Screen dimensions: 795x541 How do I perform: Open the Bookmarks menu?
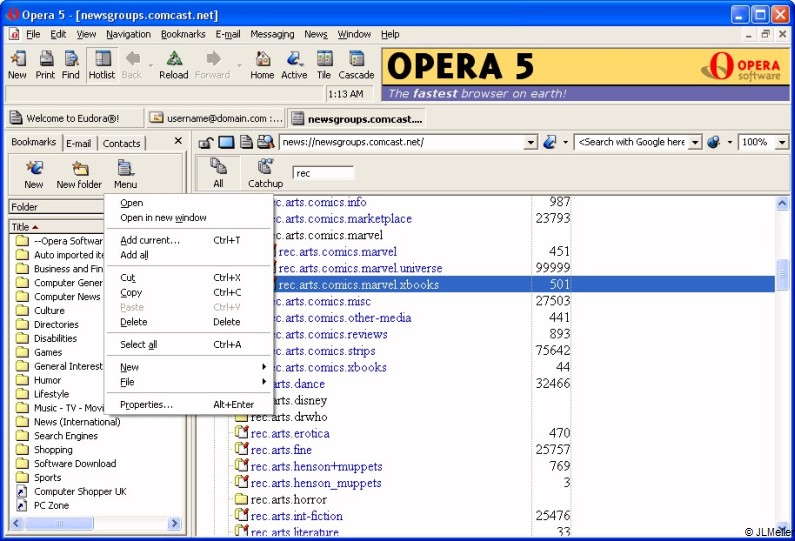(183, 34)
